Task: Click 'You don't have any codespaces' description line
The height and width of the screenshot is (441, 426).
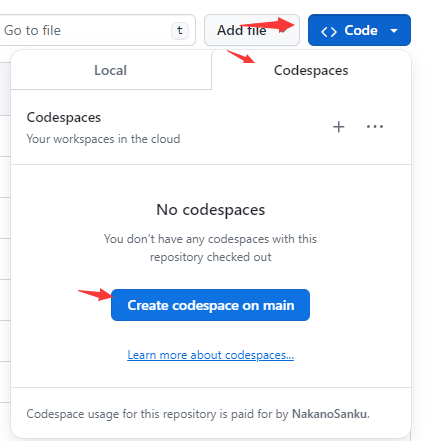Action: coord(210,239)
